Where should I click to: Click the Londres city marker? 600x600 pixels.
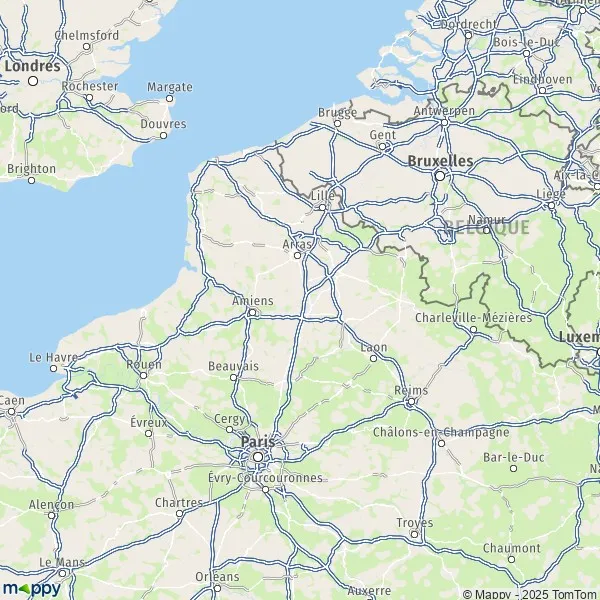pyautogui.click(x=33, y=81)
